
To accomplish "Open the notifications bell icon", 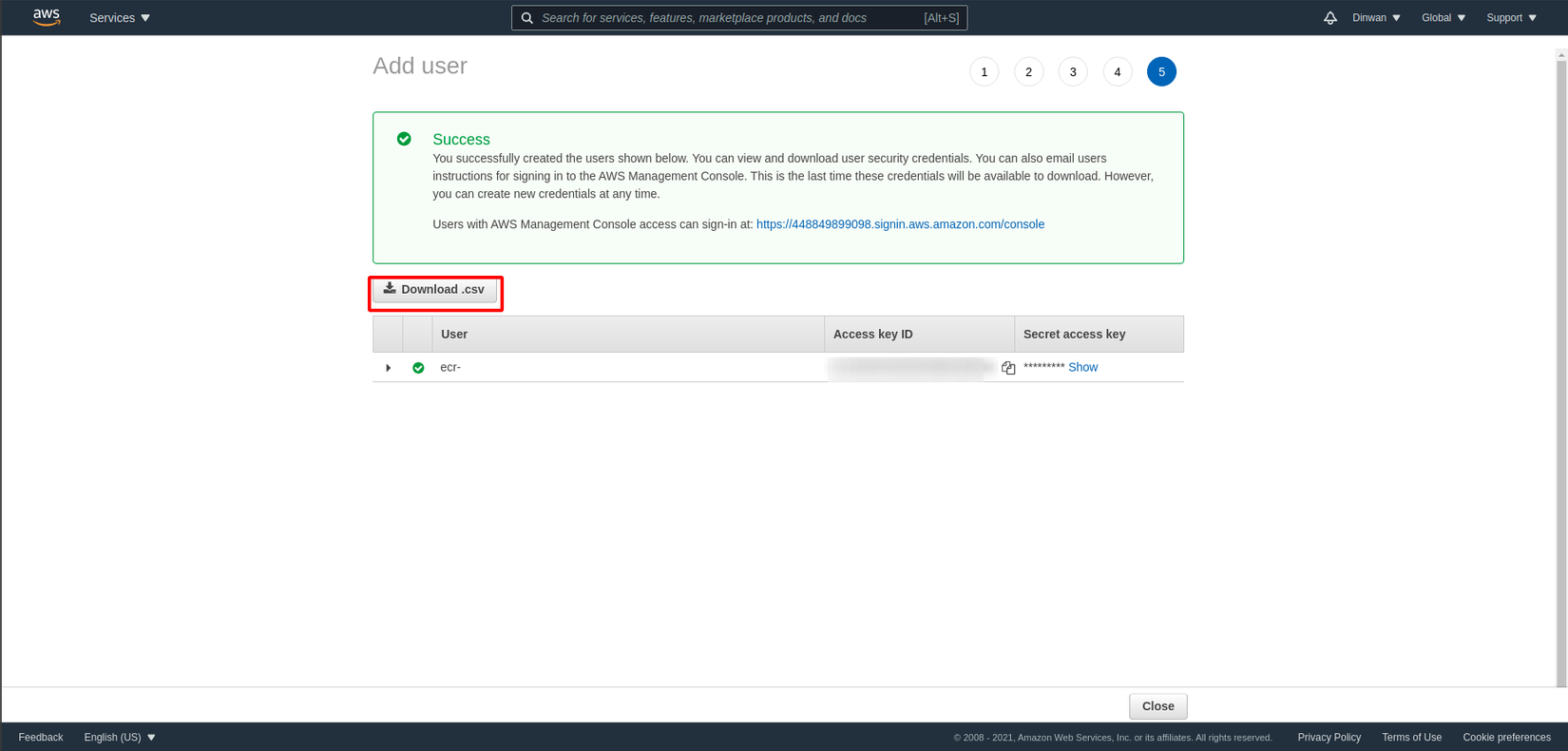I will point(1329,18).
